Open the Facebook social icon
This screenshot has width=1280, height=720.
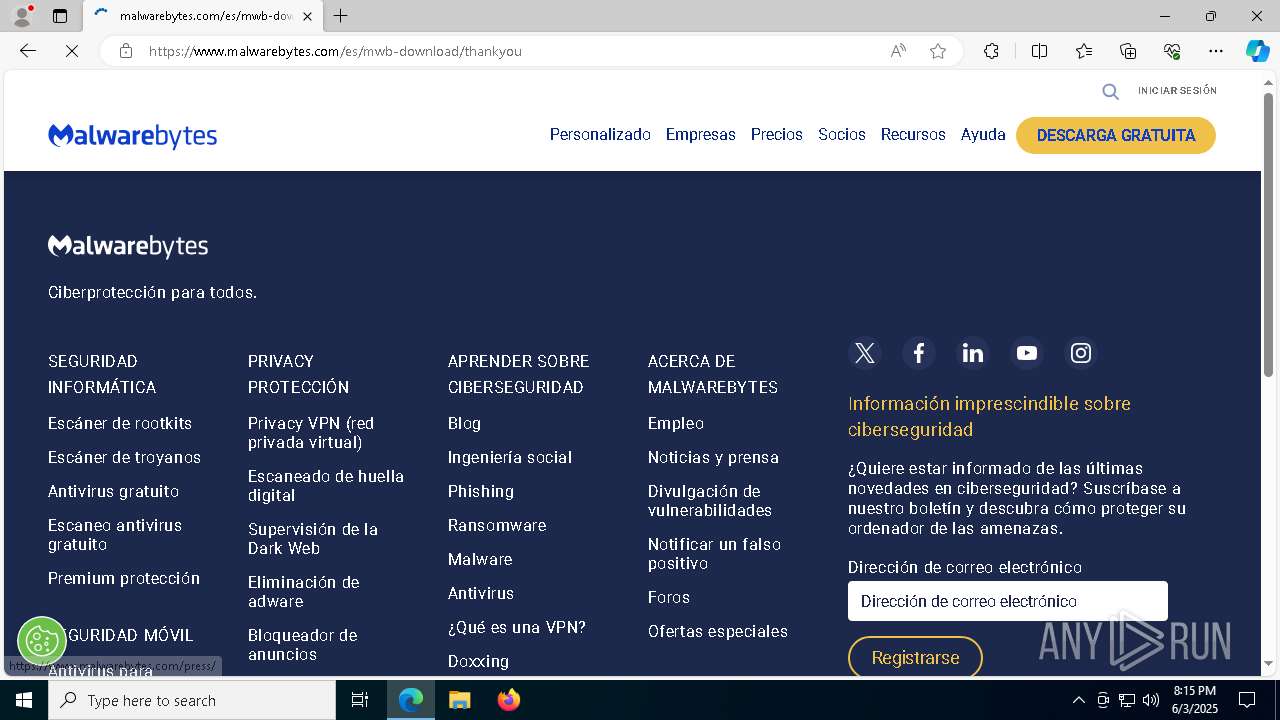click(x=919, y=353)
